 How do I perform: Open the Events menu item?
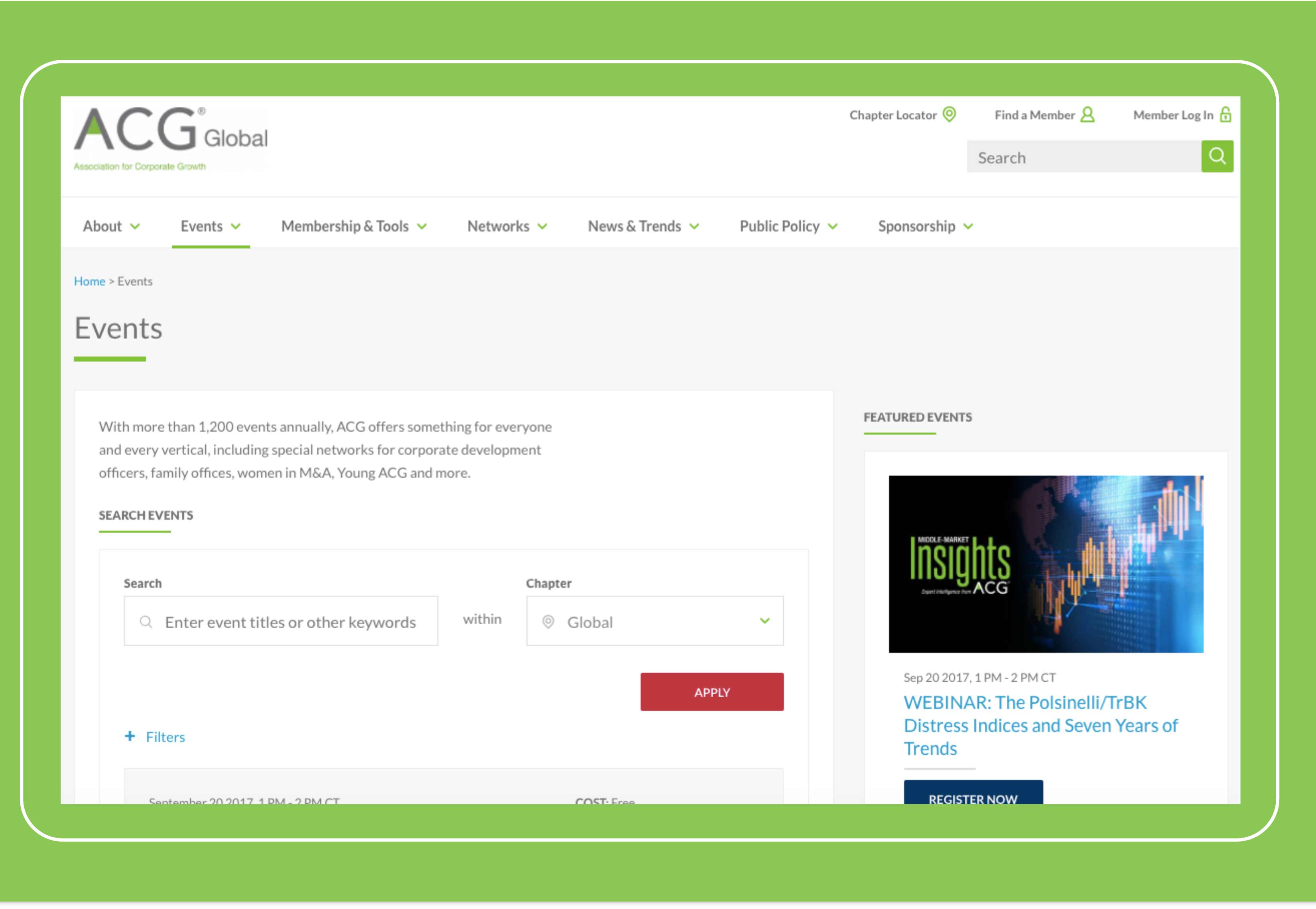202,226
